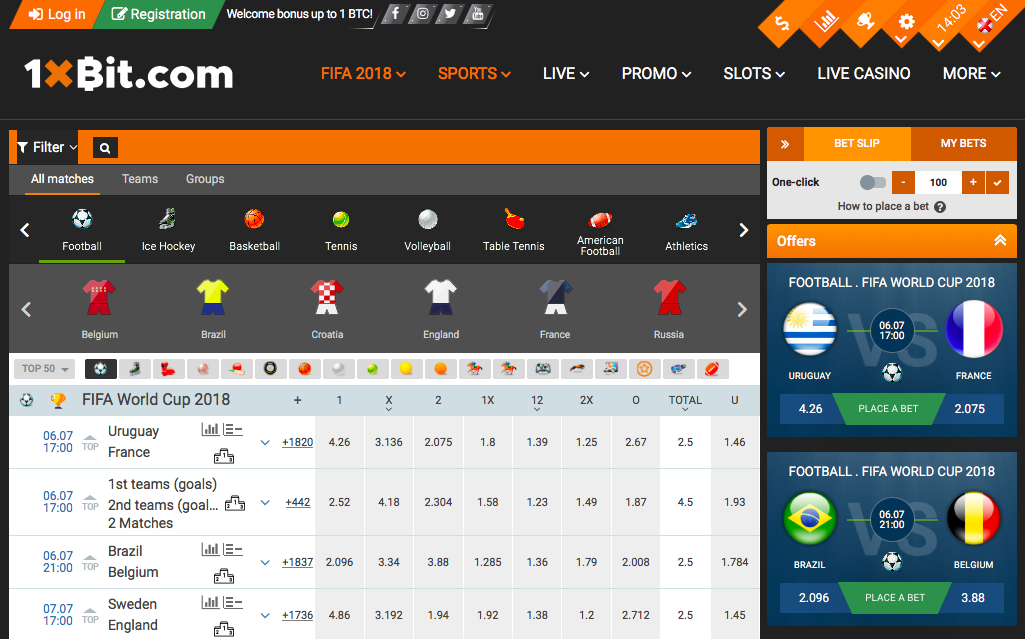Confirm one-click amount with checkmark button
Image resolution: width=1025 pixels, height=639 pixels.
(997, 182)
